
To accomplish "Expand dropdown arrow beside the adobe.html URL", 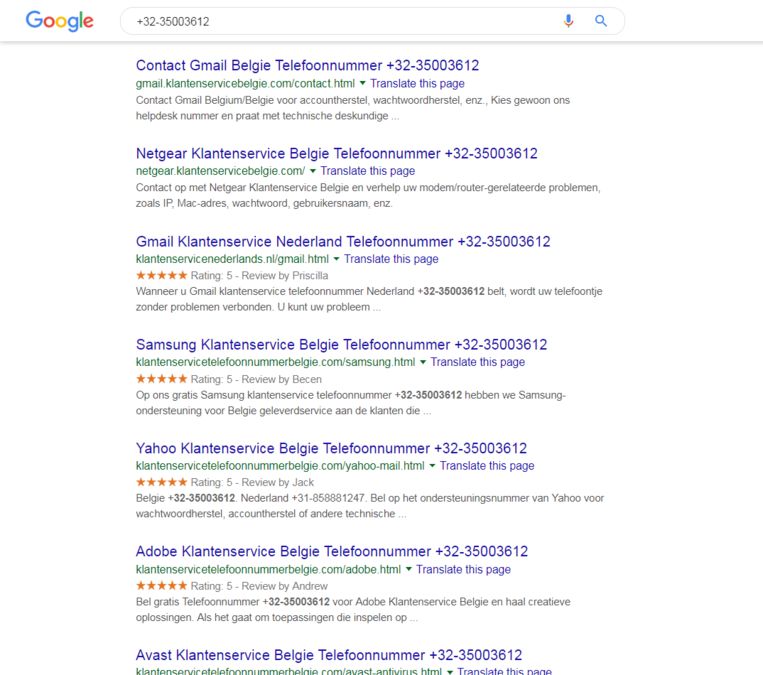I will coord(409,570).
